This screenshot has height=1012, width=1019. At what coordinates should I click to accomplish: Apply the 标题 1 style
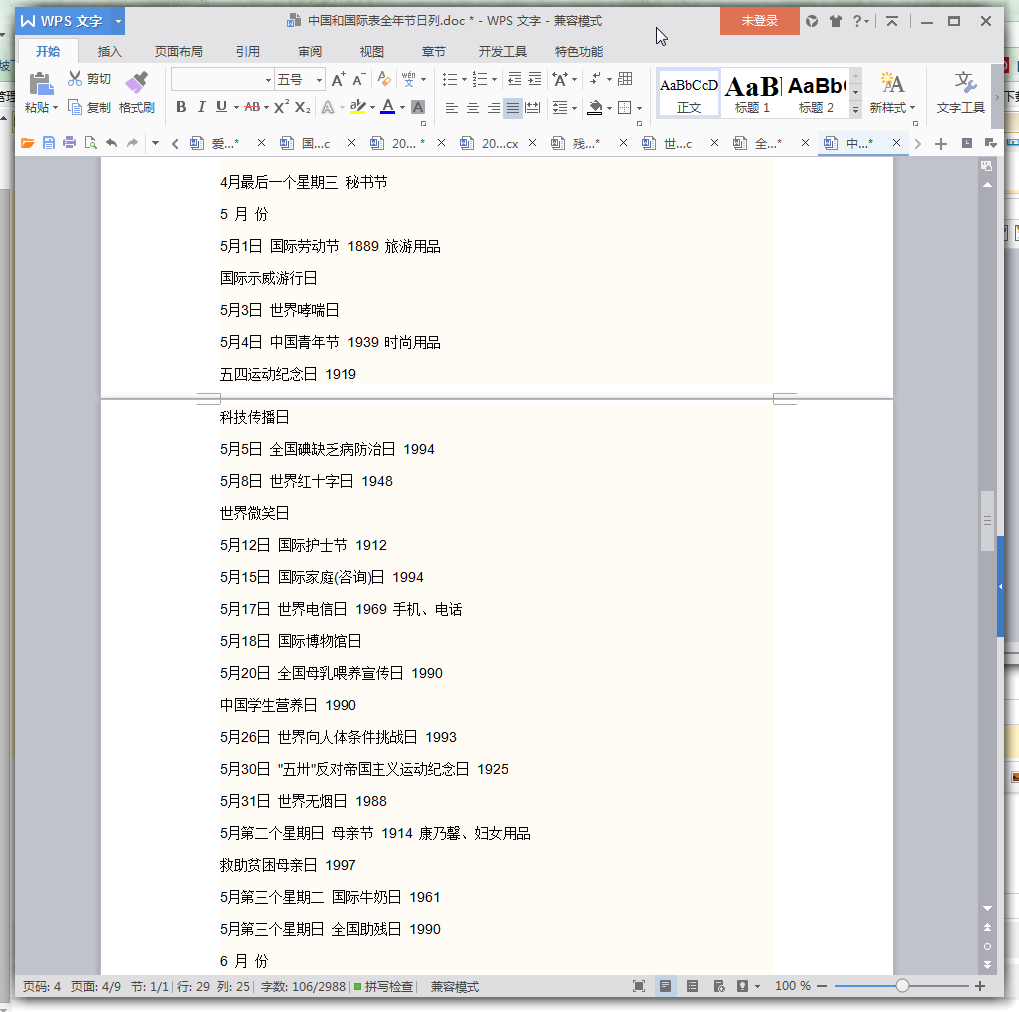click(x=752, y=94)
